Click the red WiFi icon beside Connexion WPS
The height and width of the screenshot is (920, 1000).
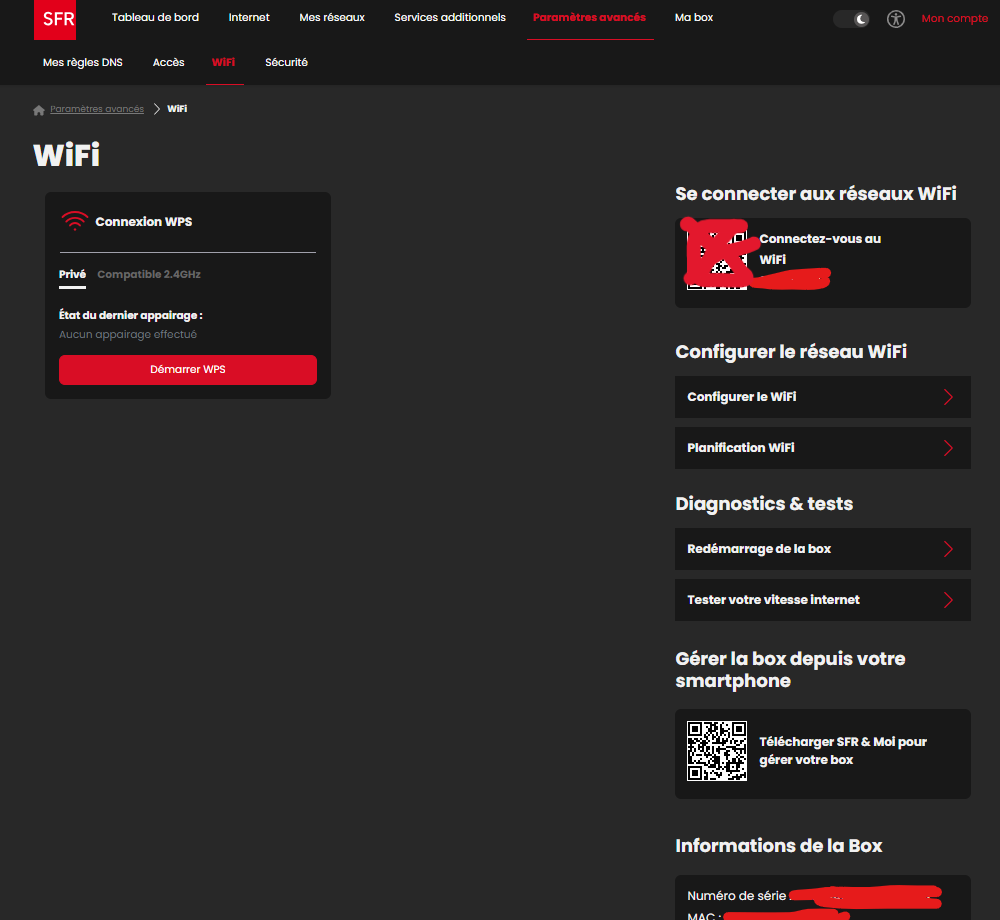click(75, 221)
